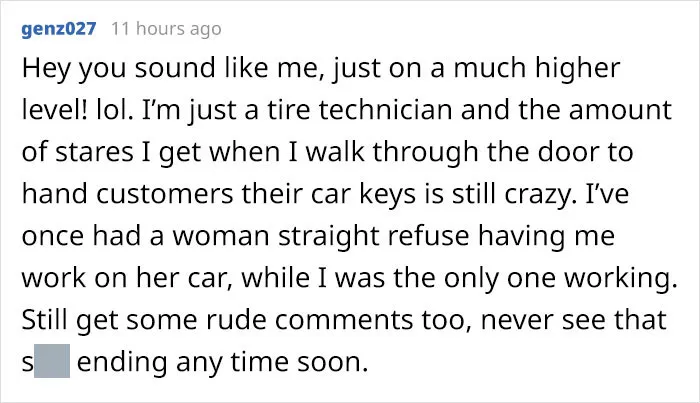Click the word 'ending' in last line
700x403 pixels.
[122, 363]
